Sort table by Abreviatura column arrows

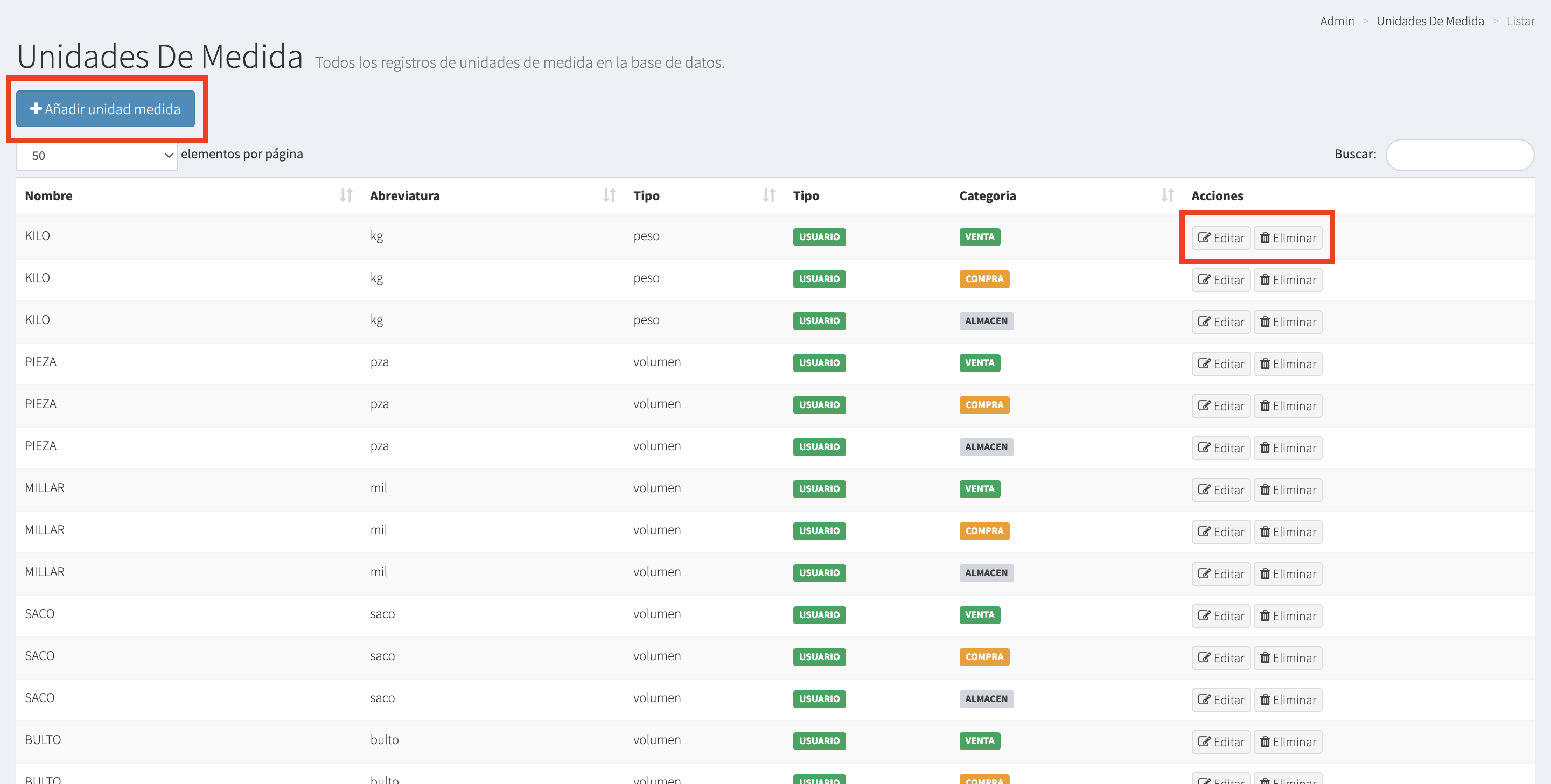pos(609,195)
